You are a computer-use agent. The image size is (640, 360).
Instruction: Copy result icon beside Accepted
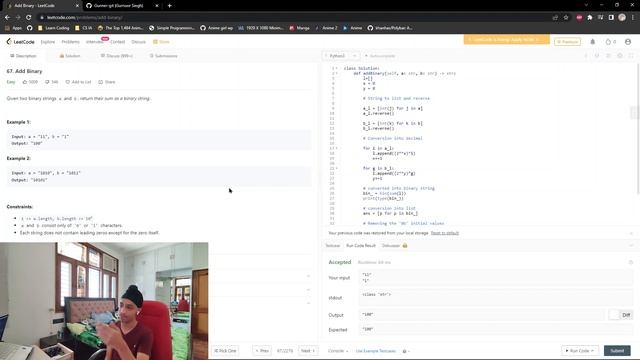pyautogui.click(x=631, y=262)
